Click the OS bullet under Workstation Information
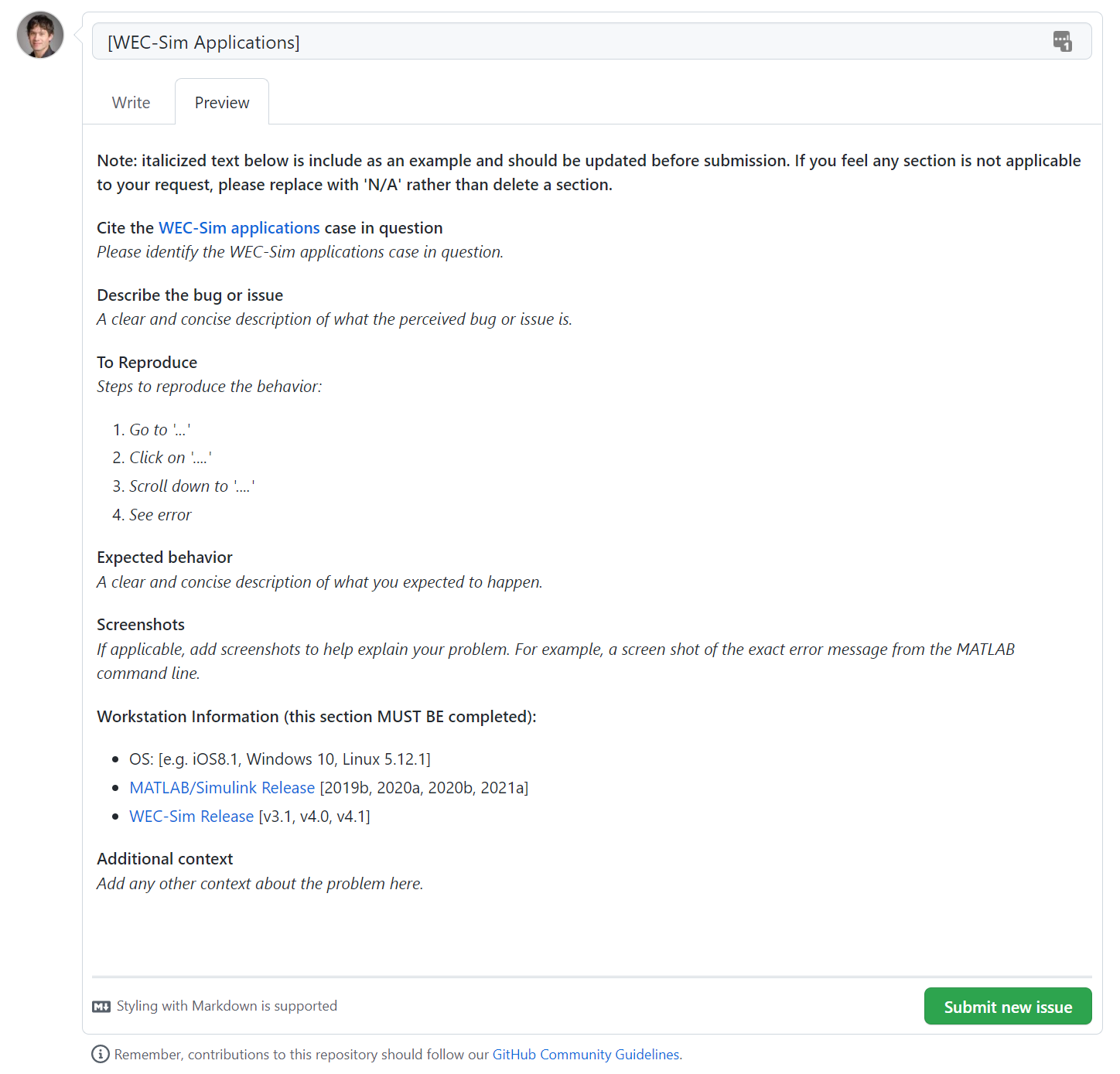 pyautogui.click(x=279, y=759)
